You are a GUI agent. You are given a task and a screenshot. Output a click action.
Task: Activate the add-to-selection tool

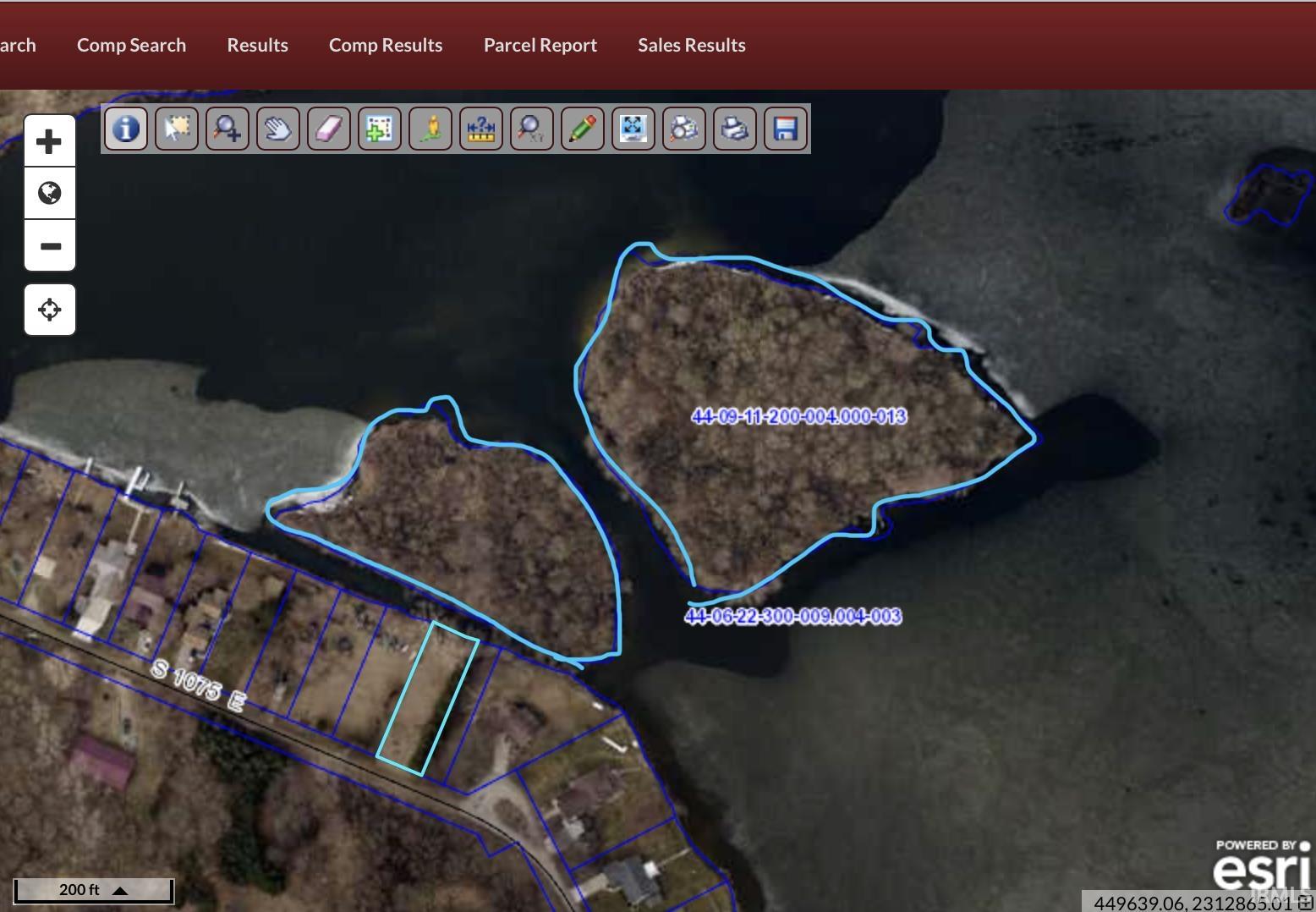380,129
